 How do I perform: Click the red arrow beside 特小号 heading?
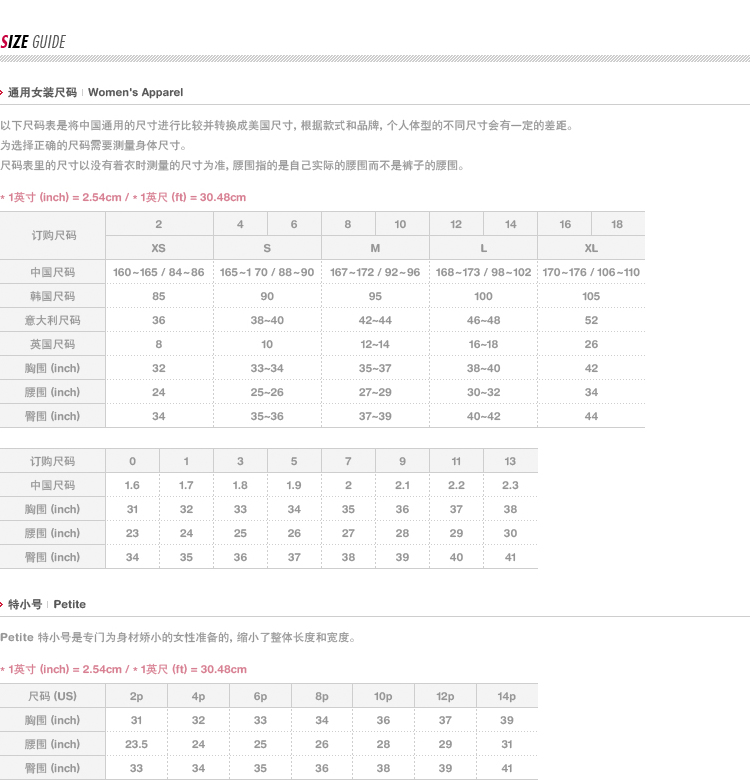coord(3,604)
